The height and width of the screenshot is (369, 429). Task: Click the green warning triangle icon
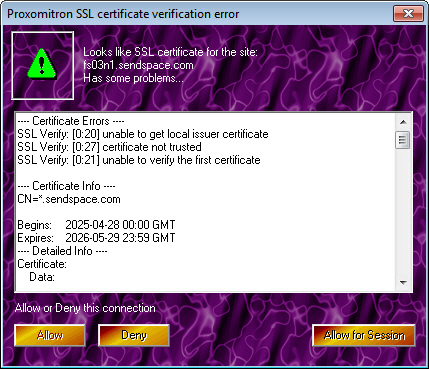42,64
